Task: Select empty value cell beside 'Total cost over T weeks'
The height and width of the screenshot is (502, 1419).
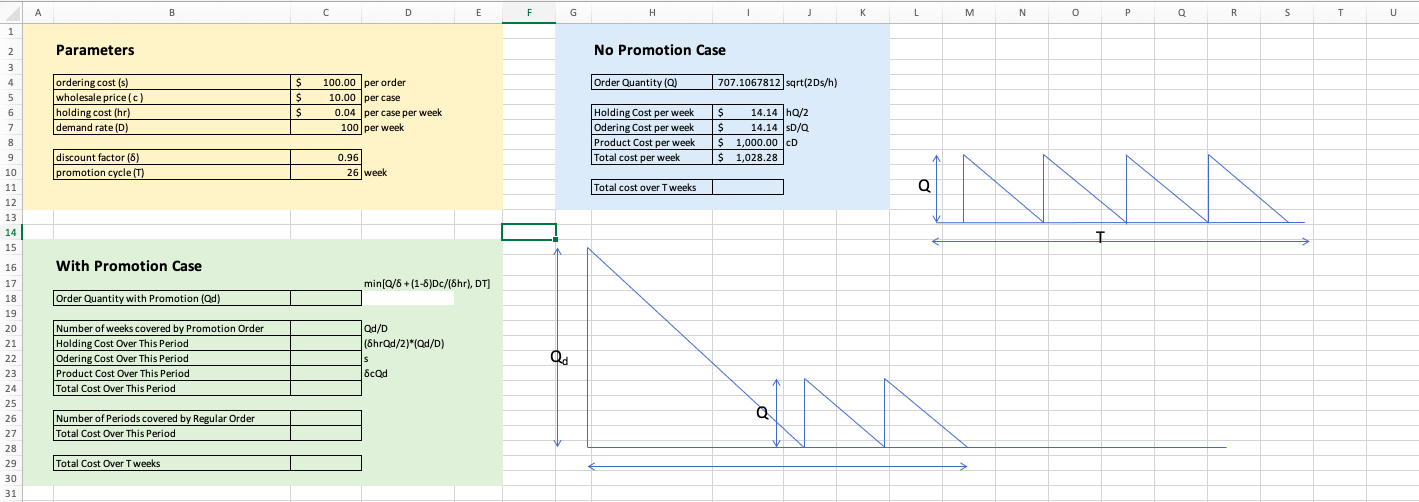Action: pos(748,187)
